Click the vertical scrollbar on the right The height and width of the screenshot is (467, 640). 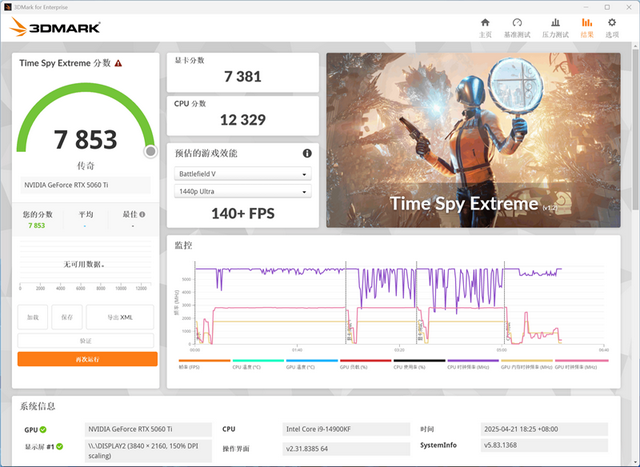pyautogui.click(x=636, y=131)
